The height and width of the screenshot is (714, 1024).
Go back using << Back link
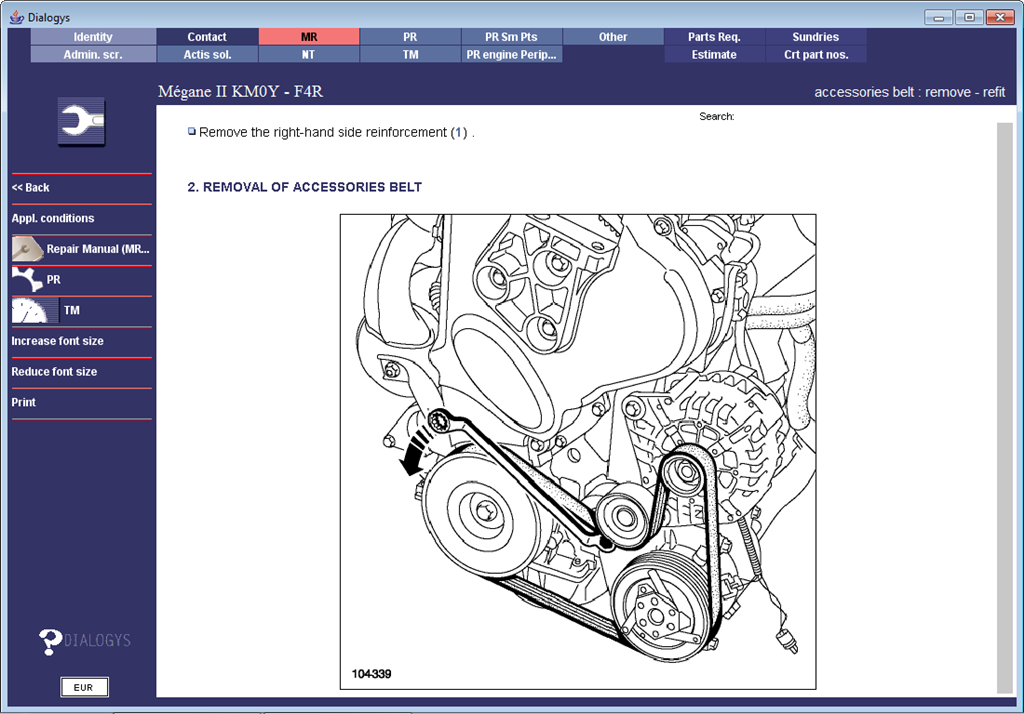click(31, 188)
